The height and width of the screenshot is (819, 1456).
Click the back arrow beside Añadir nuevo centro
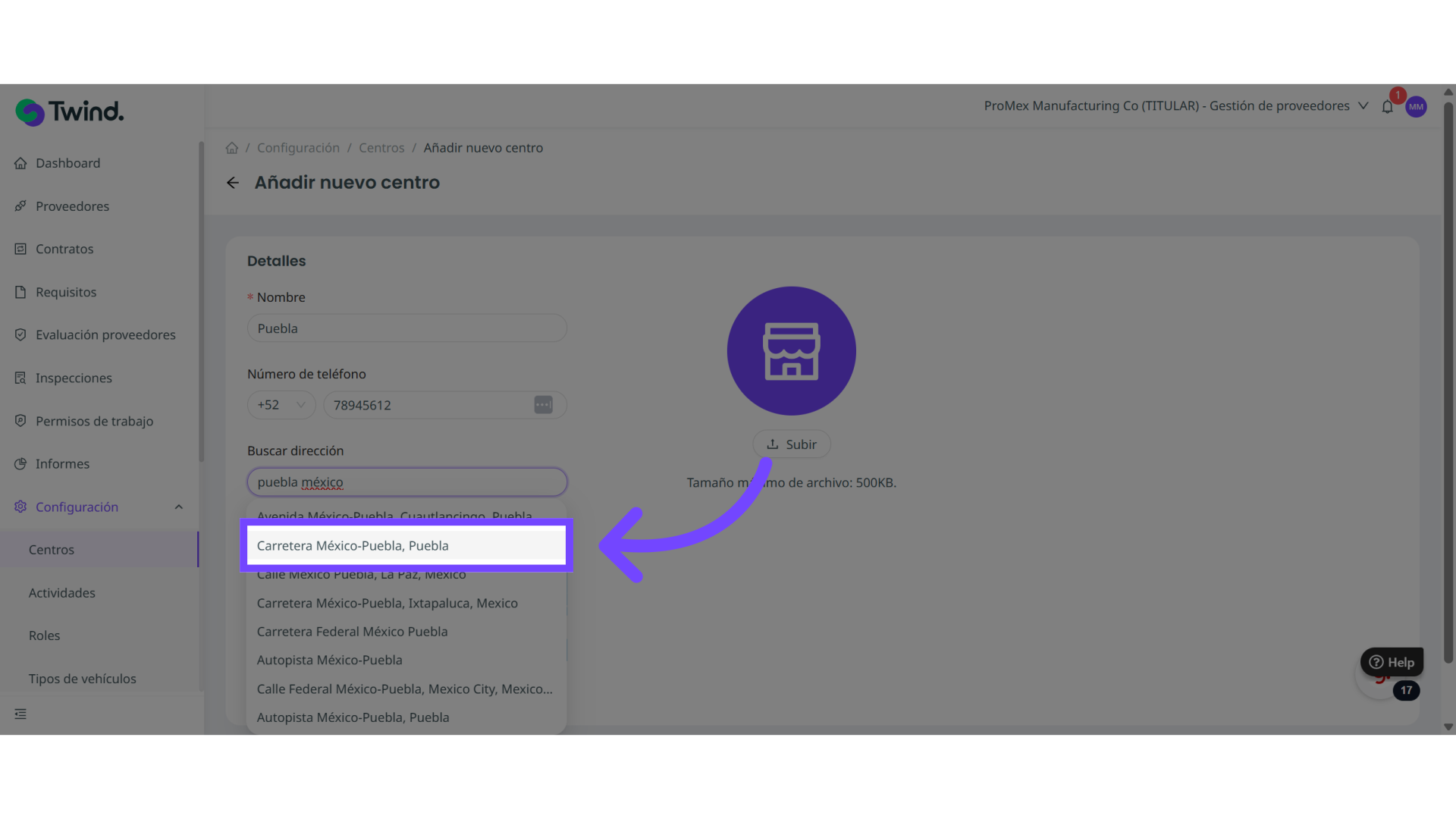233,183
